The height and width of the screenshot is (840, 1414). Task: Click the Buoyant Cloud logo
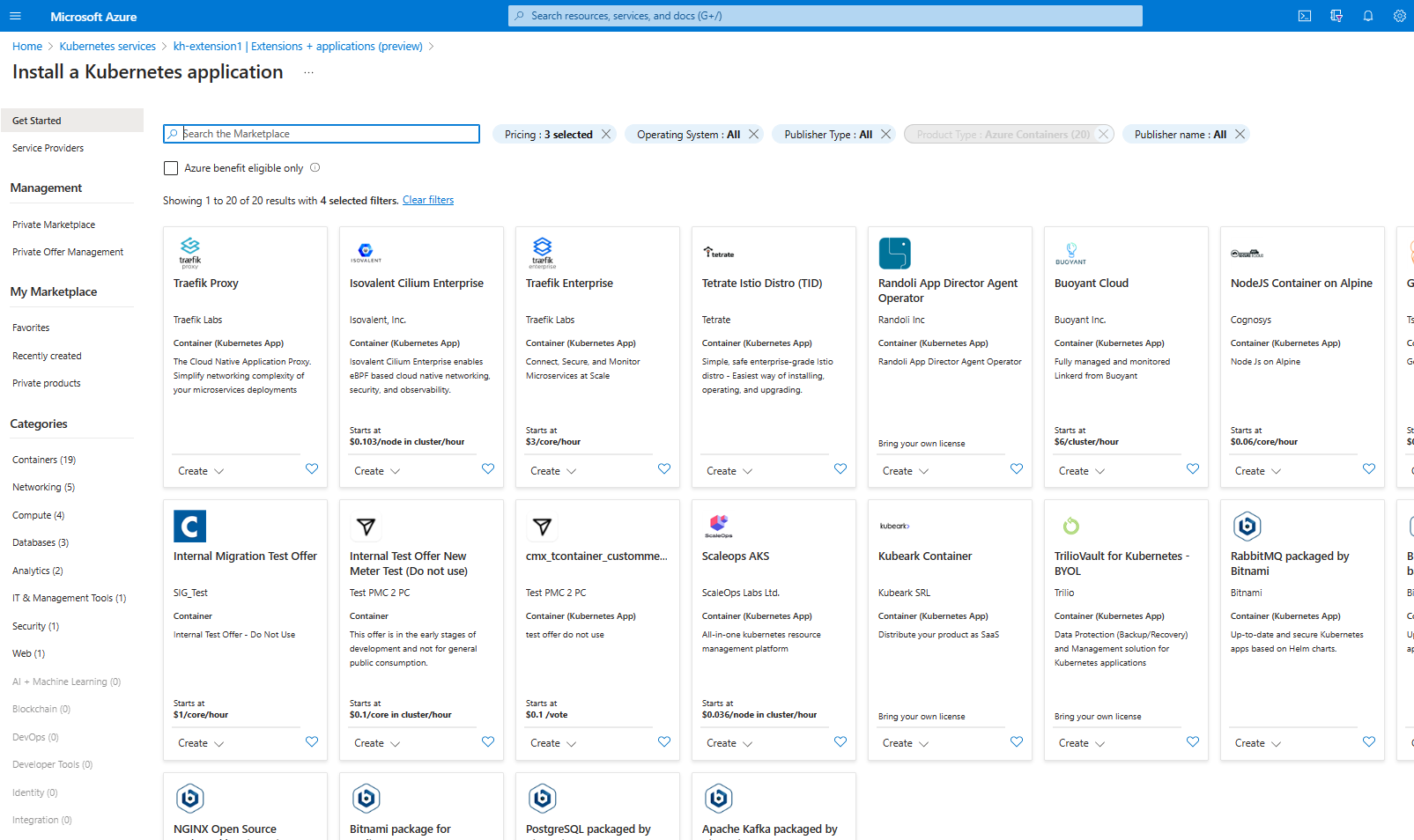(x=1071, y=254)
